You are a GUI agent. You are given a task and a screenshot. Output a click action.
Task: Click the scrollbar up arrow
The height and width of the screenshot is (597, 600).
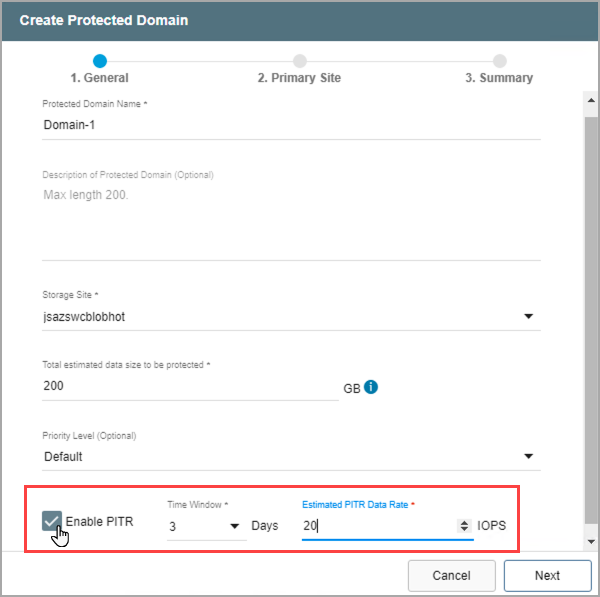pos(590,100)
